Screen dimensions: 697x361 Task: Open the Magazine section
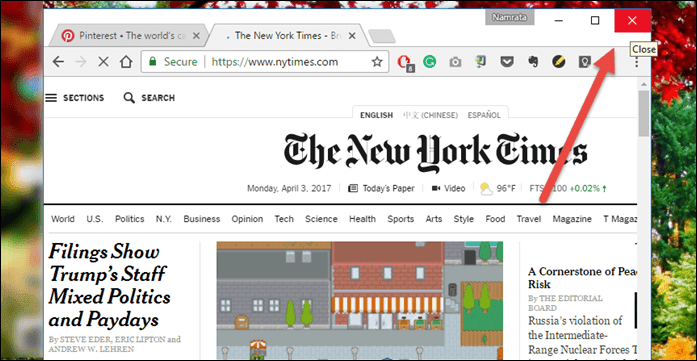(x=572, y=219)
